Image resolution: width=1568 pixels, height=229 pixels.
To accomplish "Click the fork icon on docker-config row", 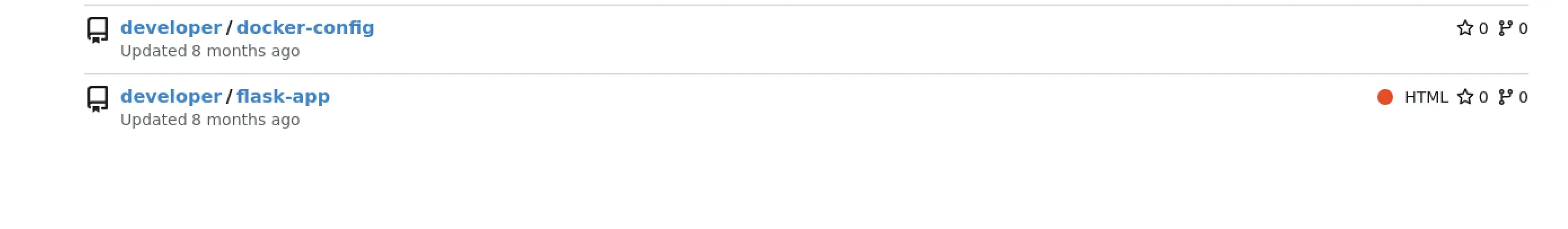I will click(1505, 28).
